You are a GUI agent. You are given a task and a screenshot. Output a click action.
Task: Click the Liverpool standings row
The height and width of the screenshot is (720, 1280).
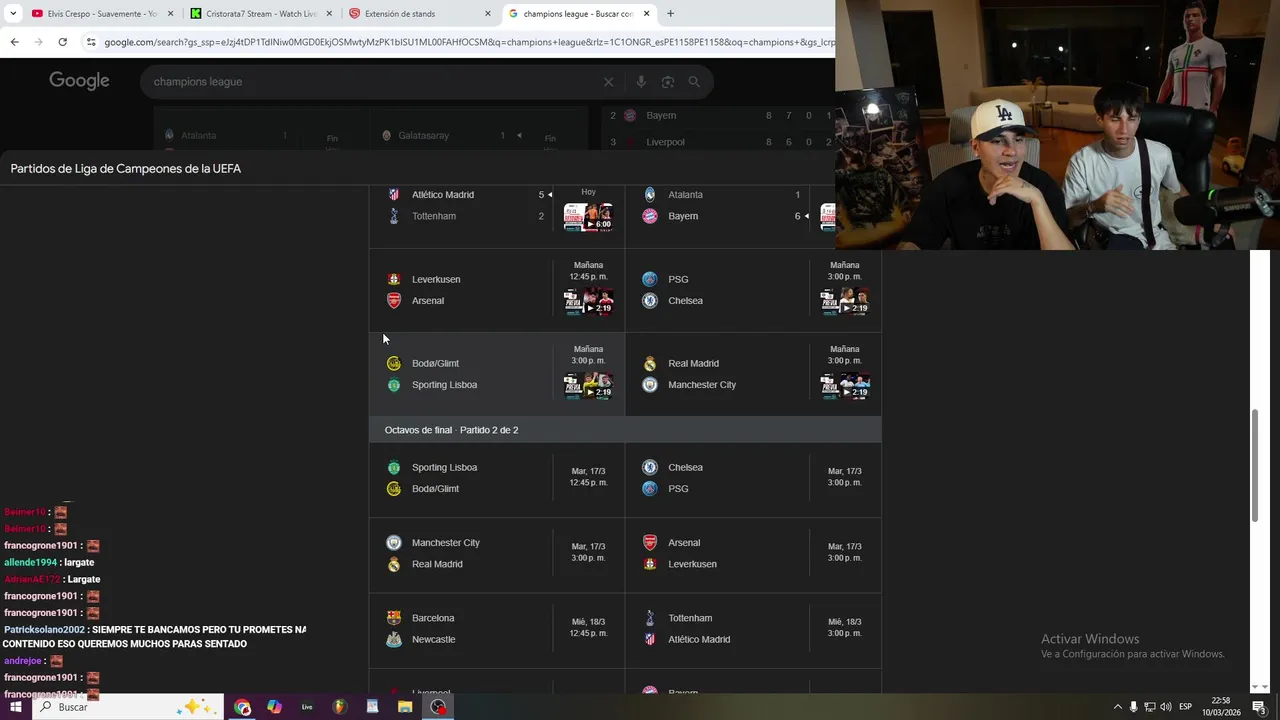point(720,142)
